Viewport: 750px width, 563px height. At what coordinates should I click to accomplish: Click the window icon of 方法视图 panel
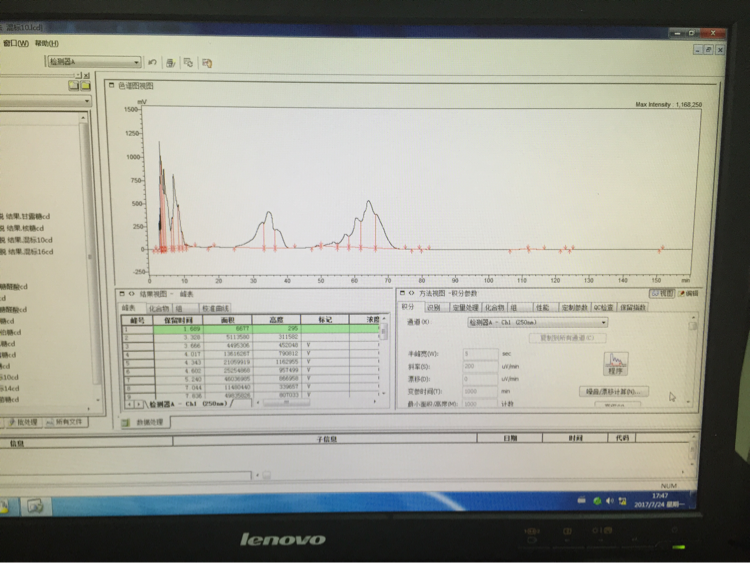[x=402, y=293]
